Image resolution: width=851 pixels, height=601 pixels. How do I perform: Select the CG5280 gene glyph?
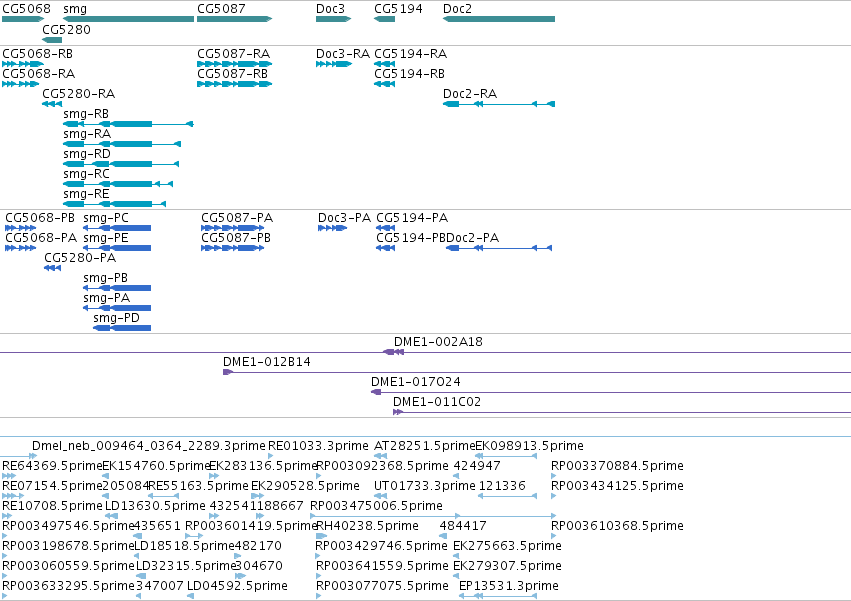click(52, 40)
